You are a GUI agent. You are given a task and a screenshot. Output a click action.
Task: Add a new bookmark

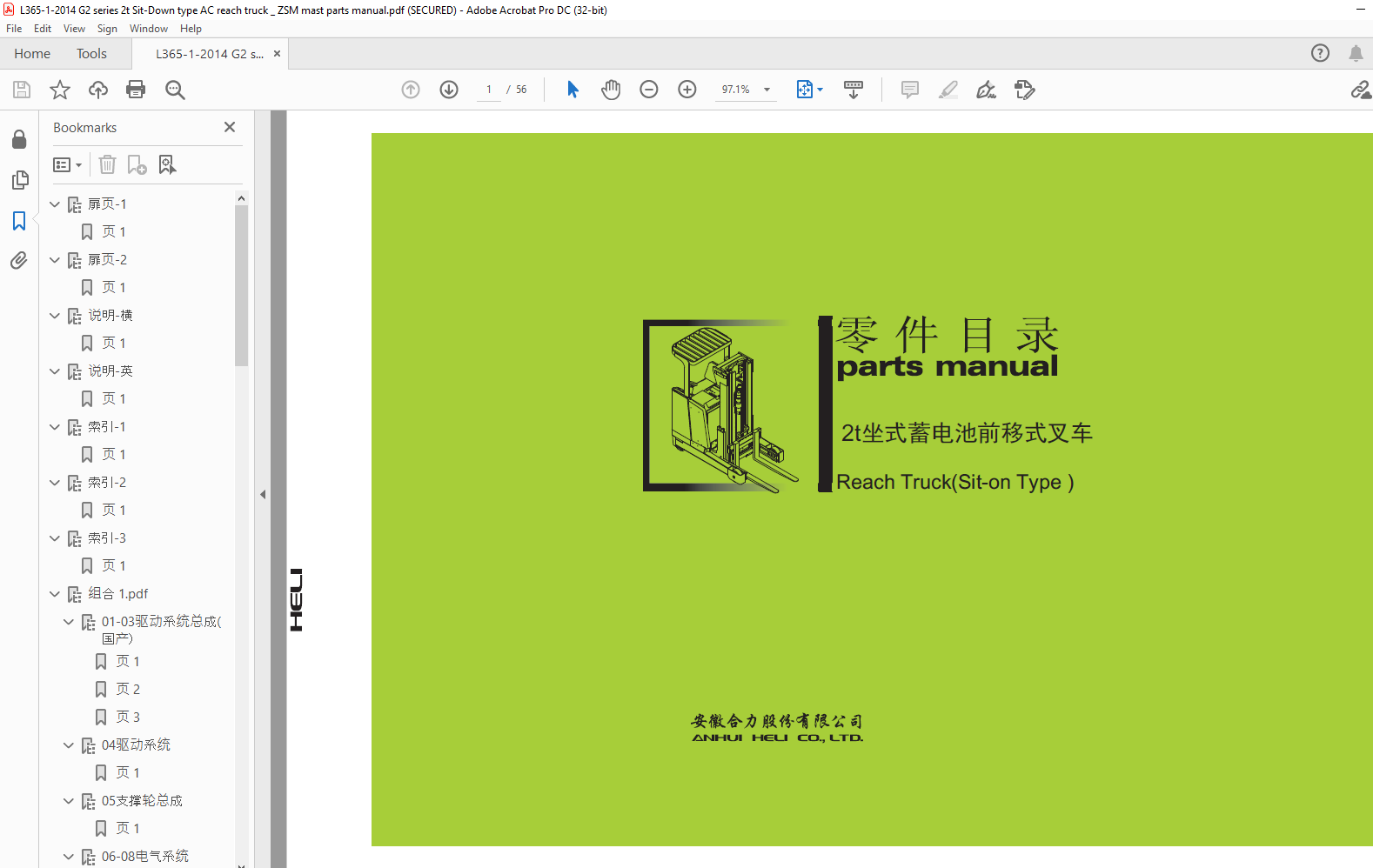point(137,164)
